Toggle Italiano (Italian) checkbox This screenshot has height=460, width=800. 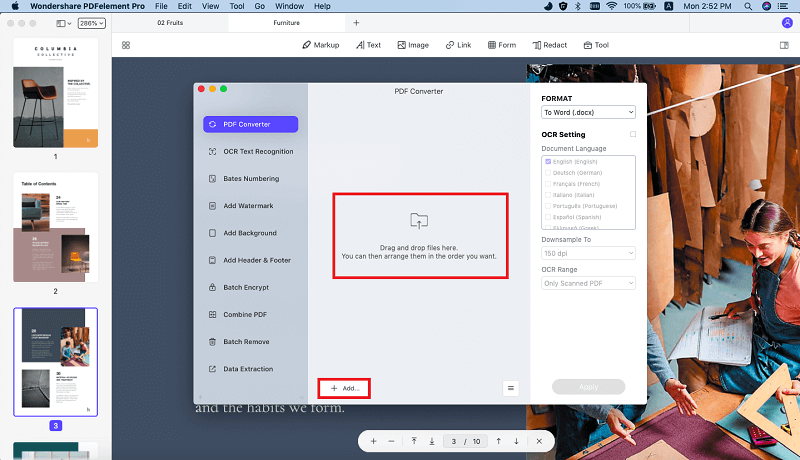pos(548,195)
